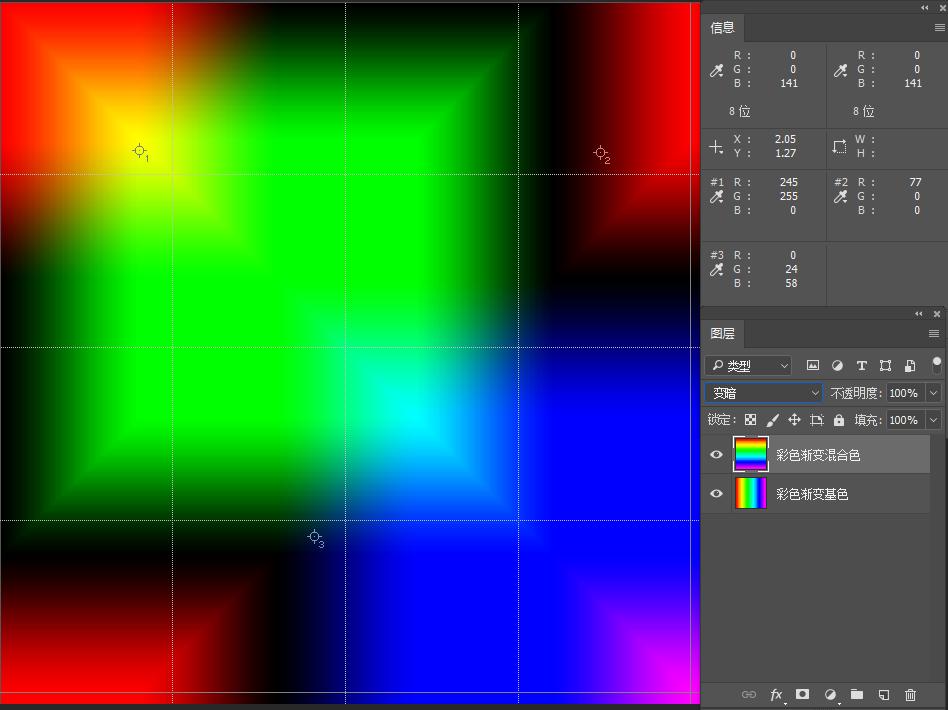The height and width of the screenshot is (710, 948).
Task: Hide the 彩色渐变基色 layer
Action: (x=716, y=494)
